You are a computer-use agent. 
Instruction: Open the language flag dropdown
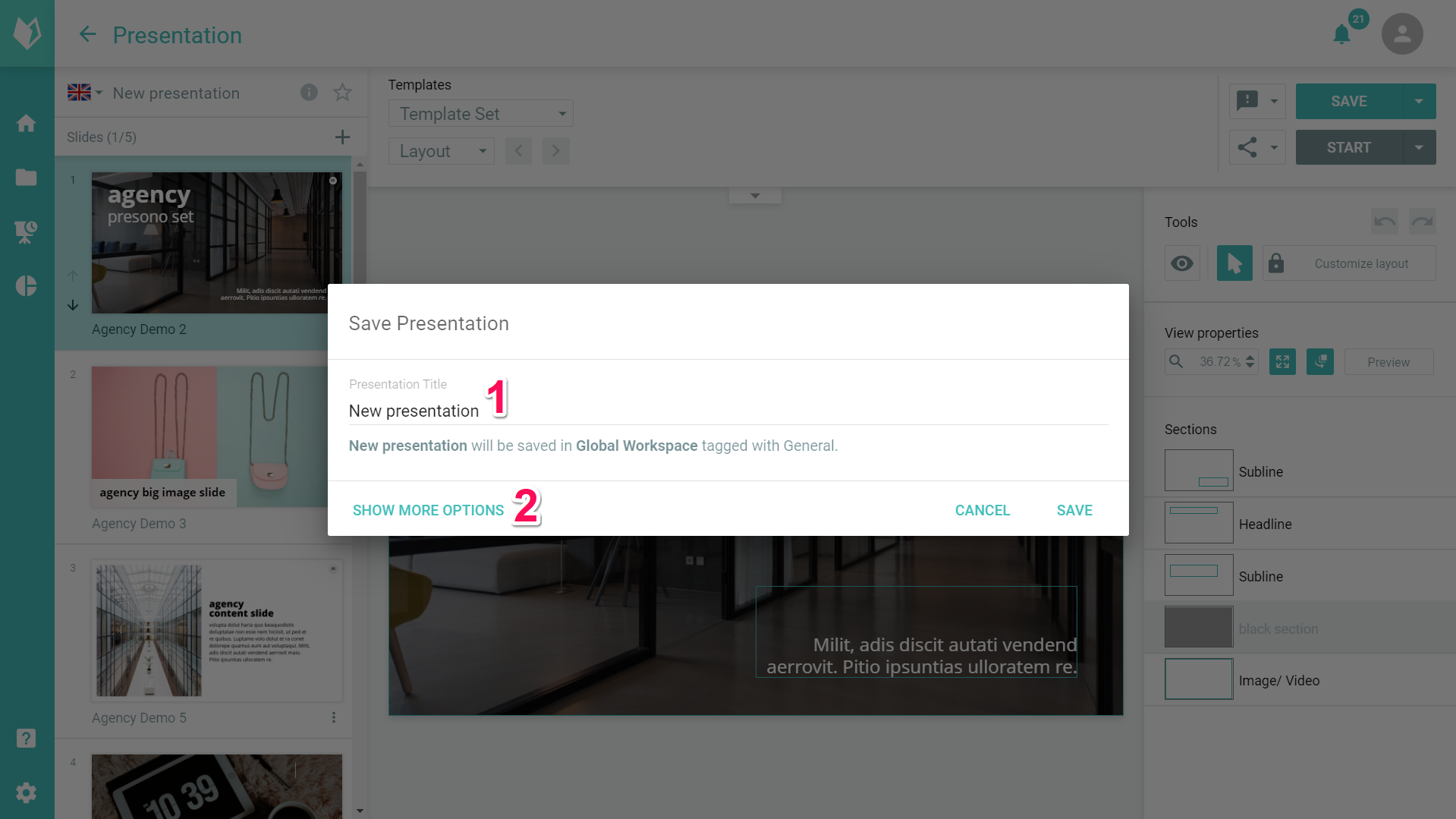click(x=84, y=93)
